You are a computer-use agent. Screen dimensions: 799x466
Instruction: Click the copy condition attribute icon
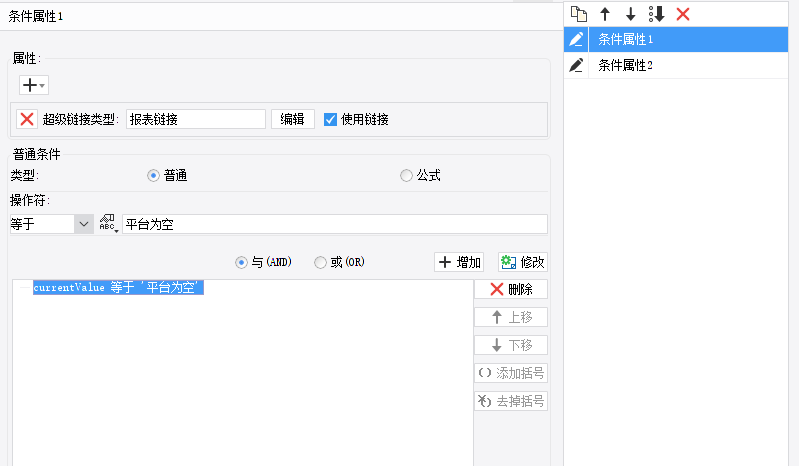pyautogui.click(x=578, y=14)
